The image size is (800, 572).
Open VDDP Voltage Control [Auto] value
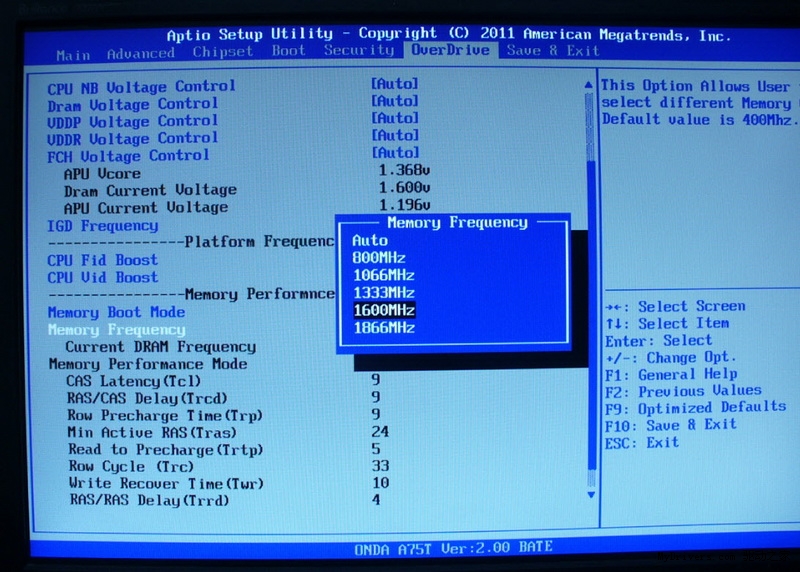coord(394,118)
